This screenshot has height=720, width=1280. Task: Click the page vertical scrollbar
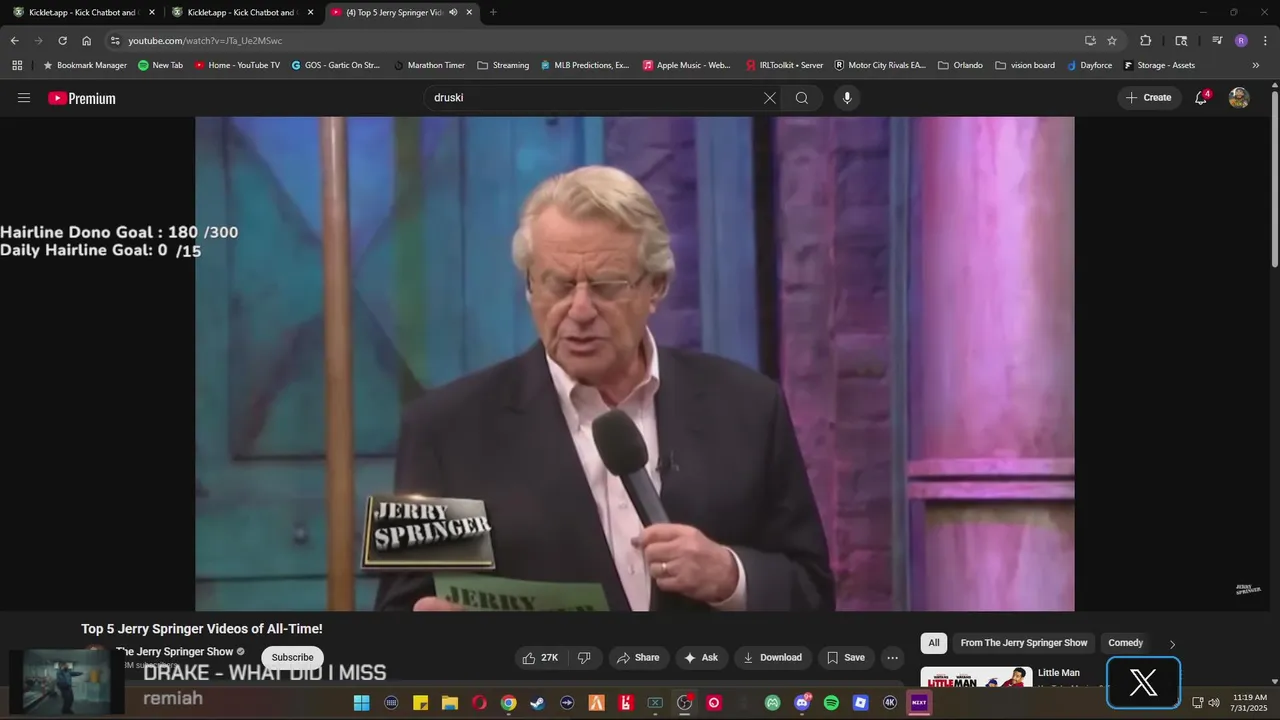tap(1274, 180)
